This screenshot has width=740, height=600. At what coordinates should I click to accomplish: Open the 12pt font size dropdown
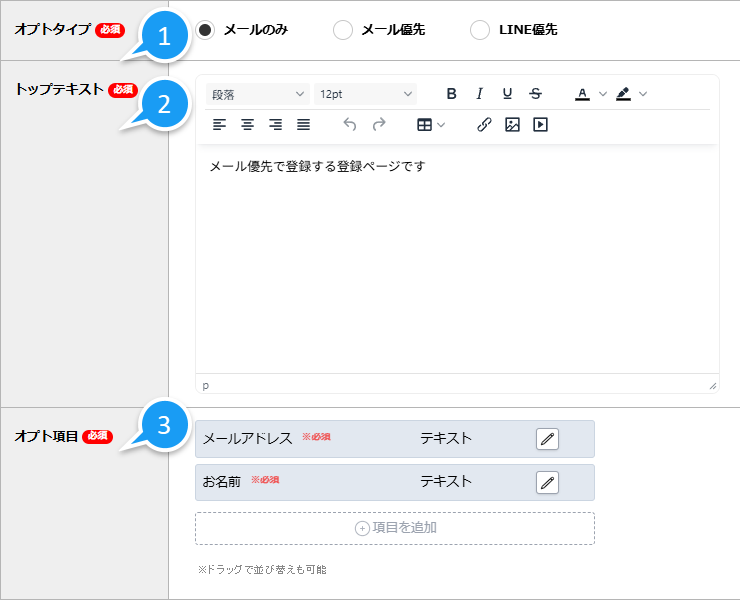pos(365,94)
